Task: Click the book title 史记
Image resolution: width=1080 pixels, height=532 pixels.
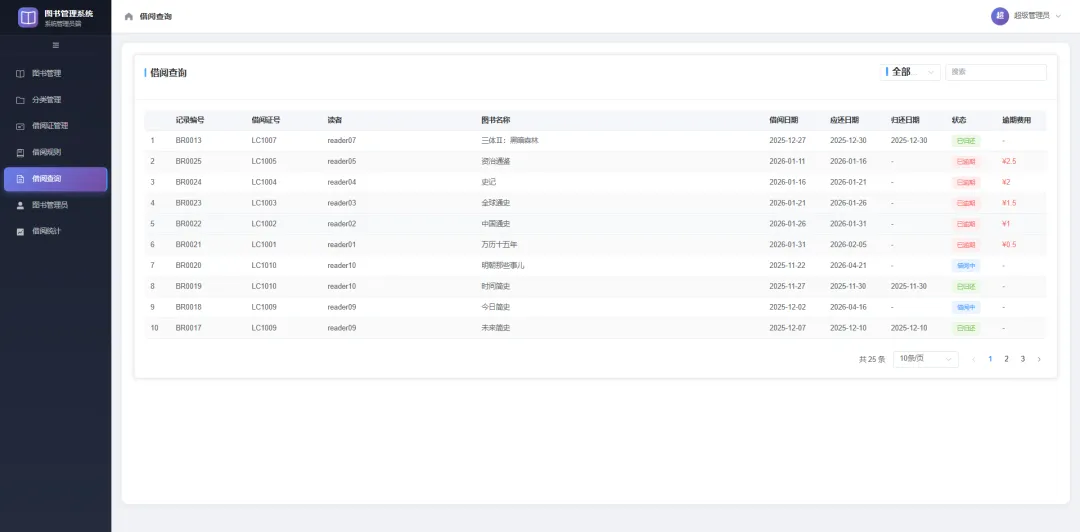Action: [x=488, y=182]
